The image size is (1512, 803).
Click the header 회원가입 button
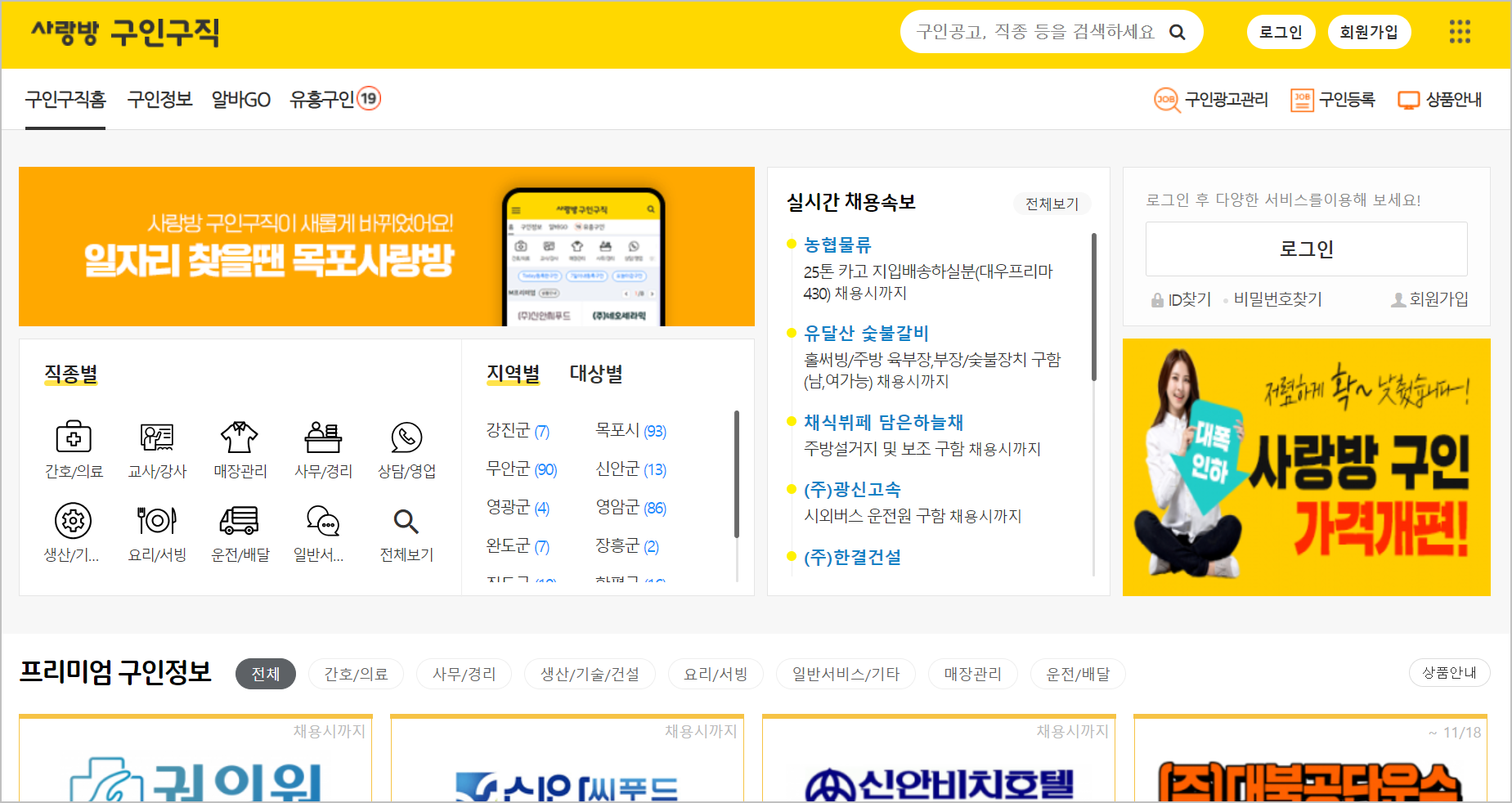point(1369,32)
